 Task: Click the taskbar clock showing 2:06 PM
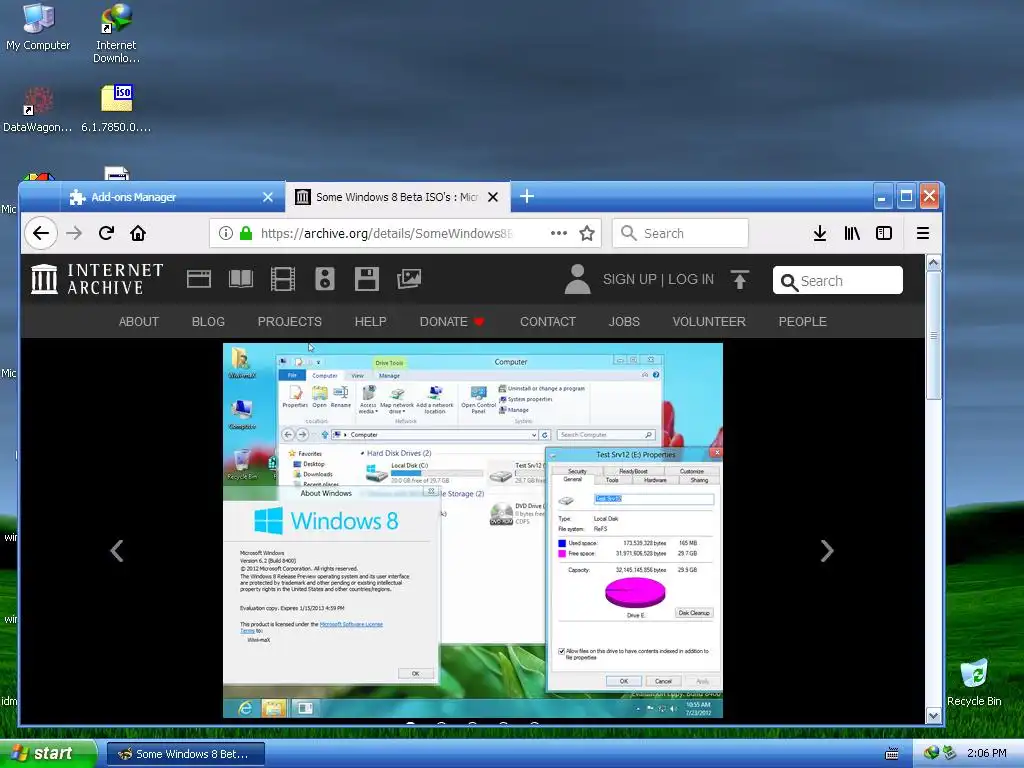click(986, 754)
